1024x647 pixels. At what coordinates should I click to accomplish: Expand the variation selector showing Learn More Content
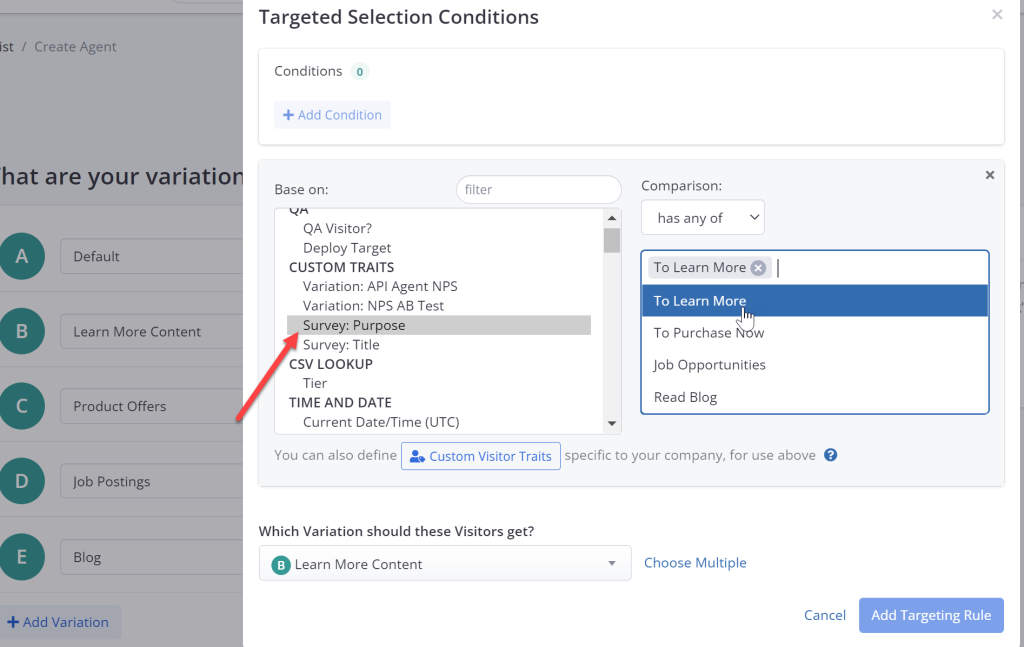pos(445,564)
